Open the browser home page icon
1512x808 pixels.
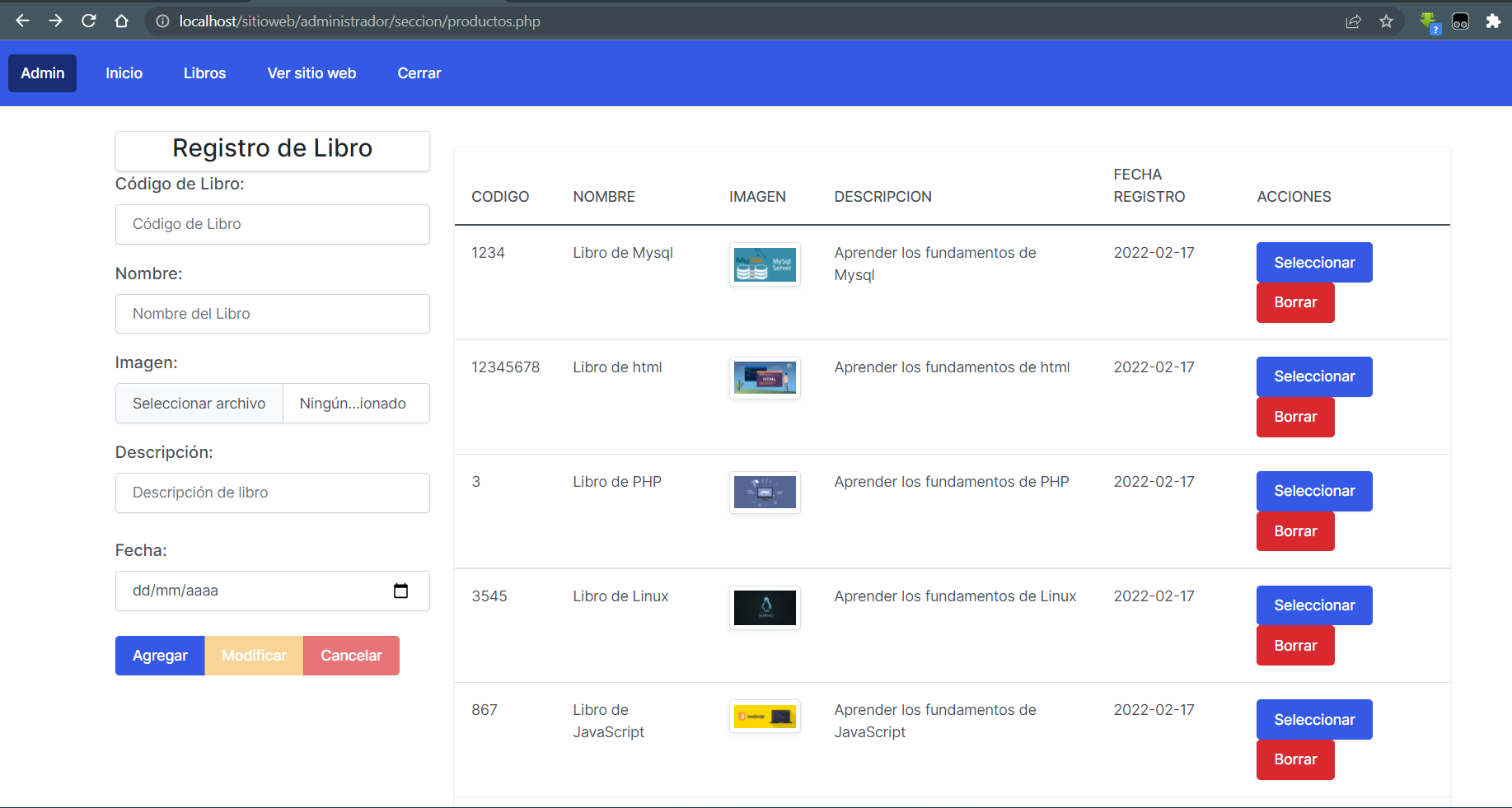(122, 21)
